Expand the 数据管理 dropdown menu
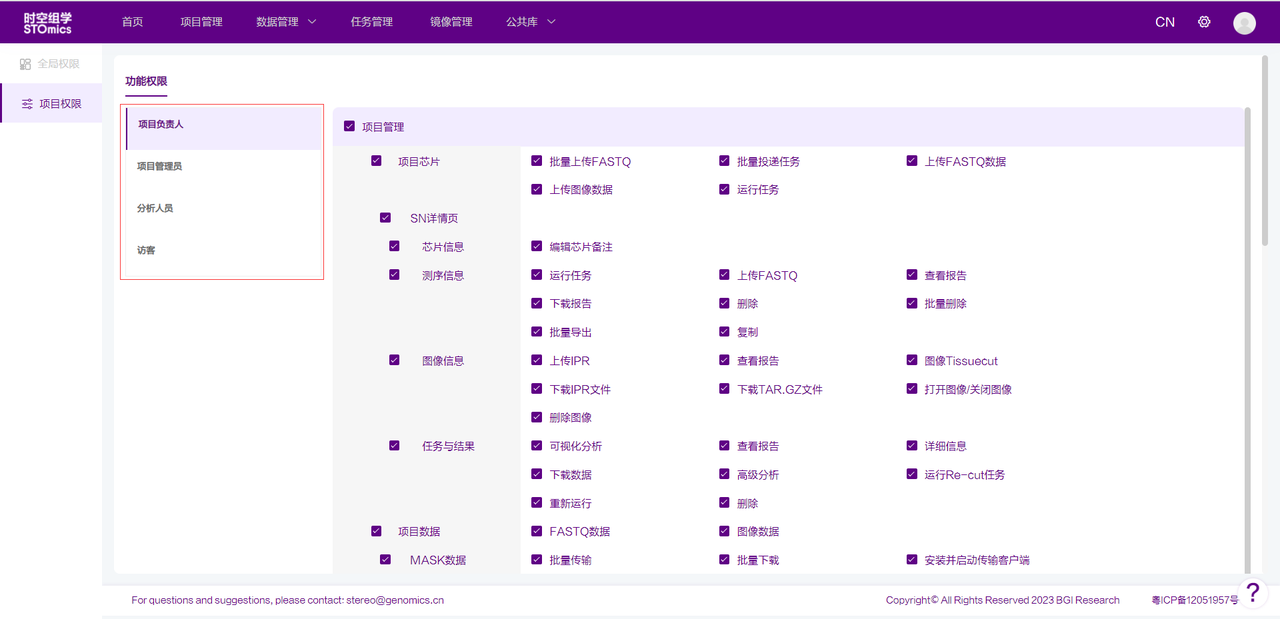Image resolution: width=1280 pixels, height=619 pixels. click(286, 22)
